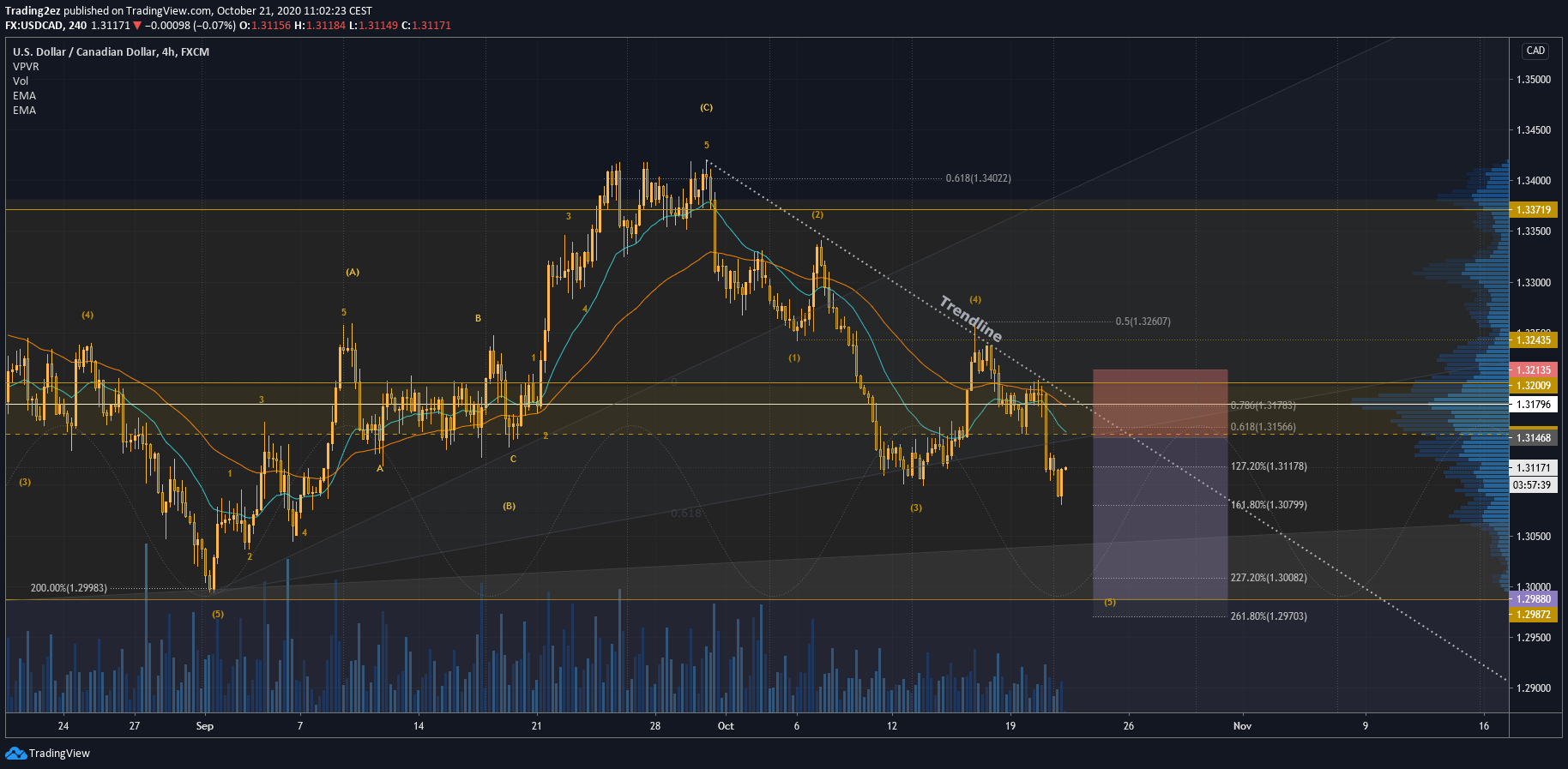The height and width of the screenshot is (769, 1568).
Task: Select the Vol indicator label
Action: (21, 81)
